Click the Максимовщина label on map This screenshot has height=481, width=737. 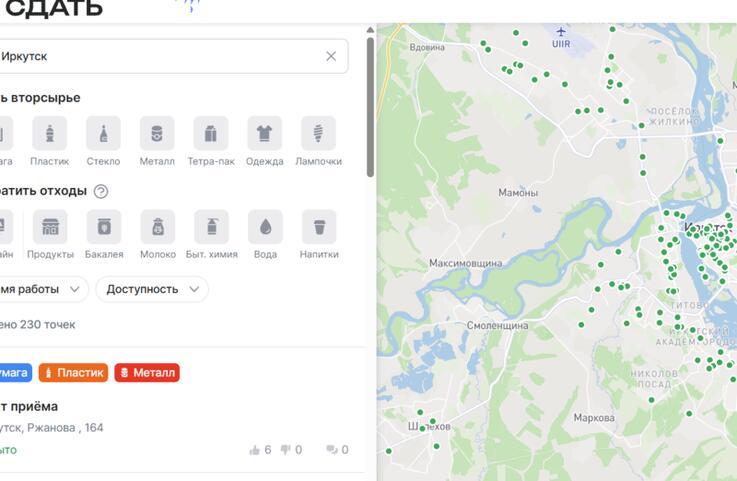465,263
